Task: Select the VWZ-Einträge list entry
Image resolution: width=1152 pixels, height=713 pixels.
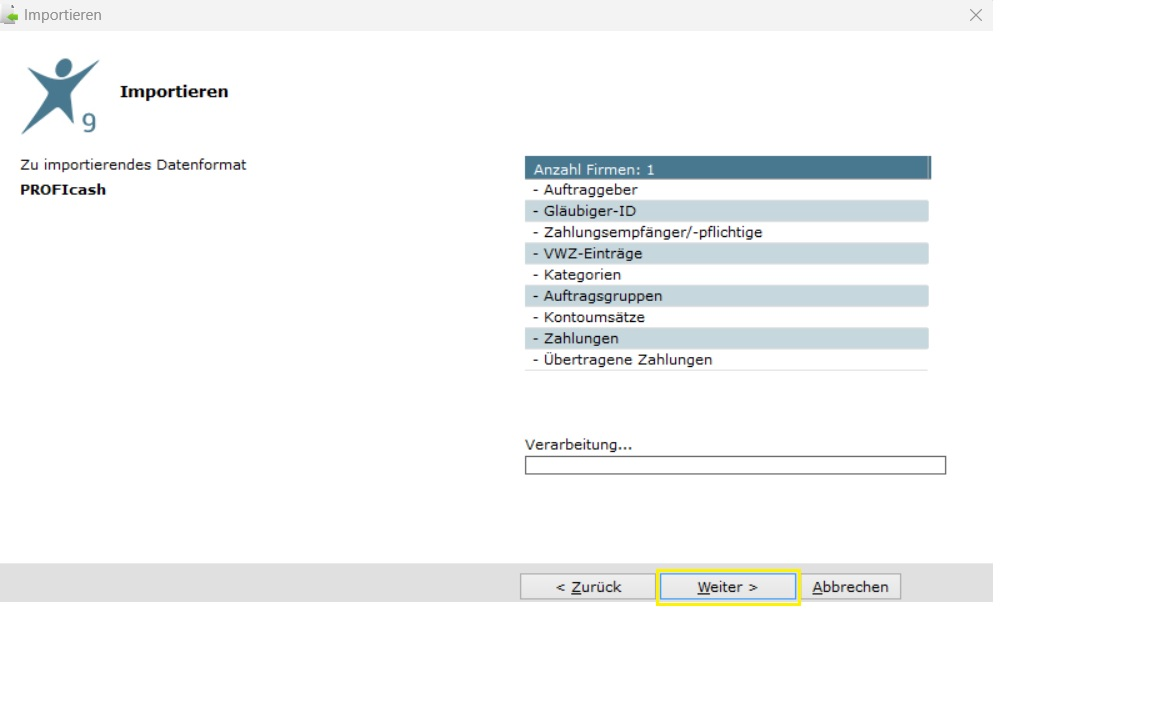Action: (727, 254)
